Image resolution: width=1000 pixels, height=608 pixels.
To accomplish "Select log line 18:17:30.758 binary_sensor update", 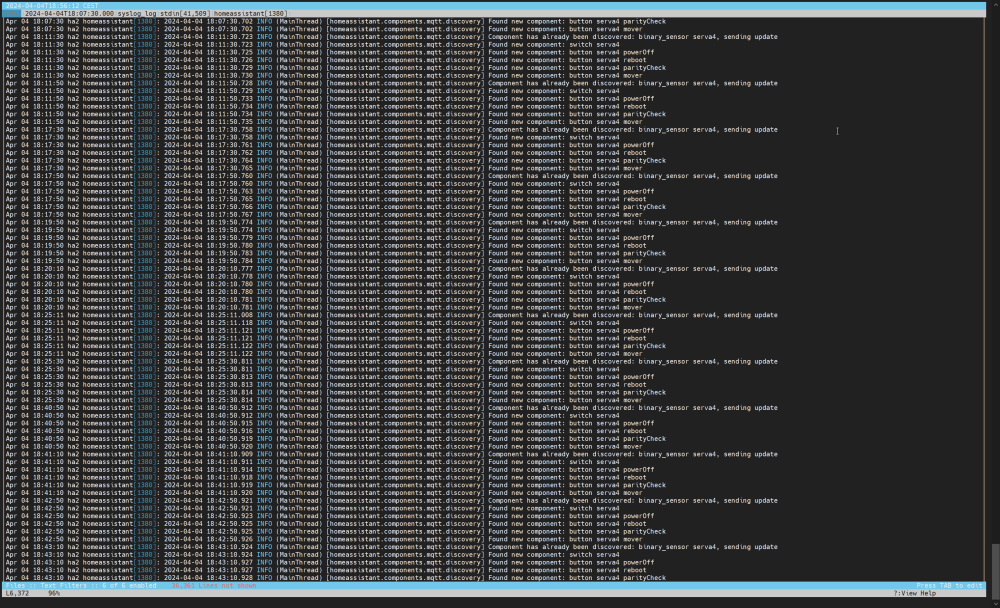I will pos(392,130).
